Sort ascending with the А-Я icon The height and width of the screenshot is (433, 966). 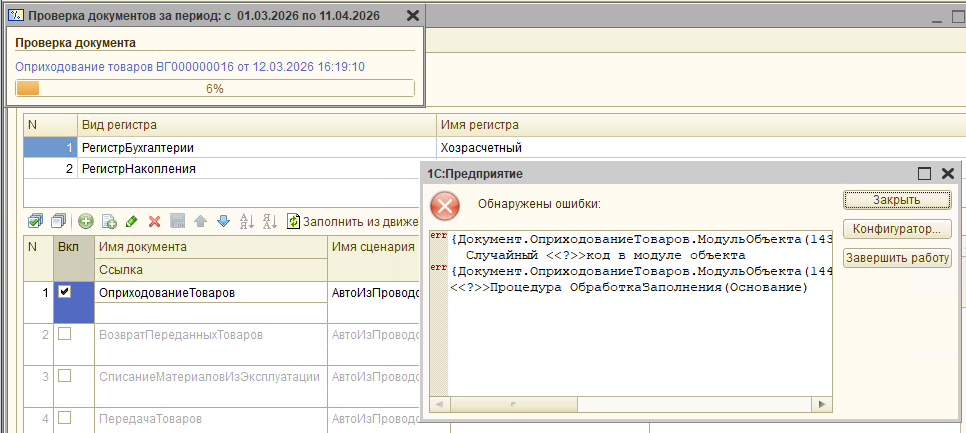point(246,221)
